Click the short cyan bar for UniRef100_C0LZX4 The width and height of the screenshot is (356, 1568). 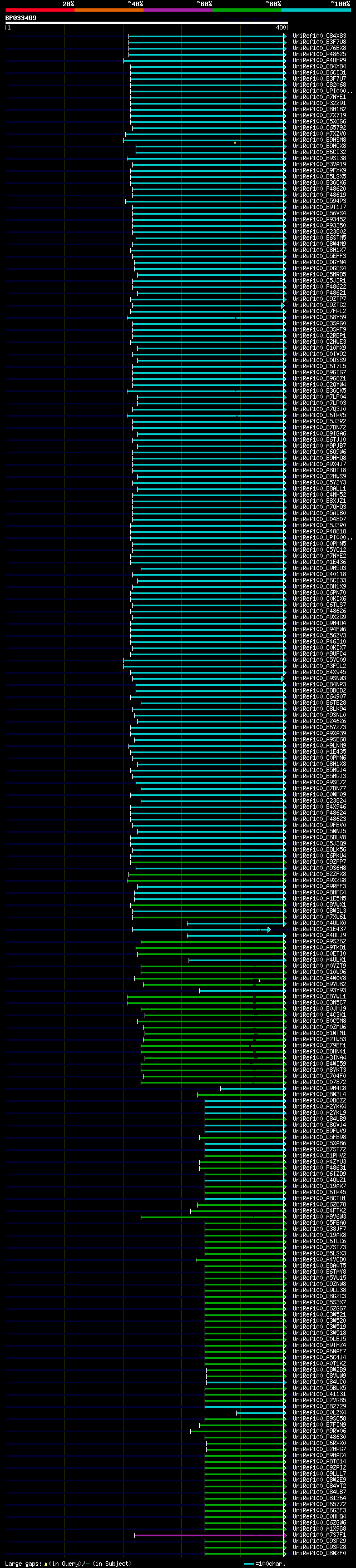[261, 1412]
